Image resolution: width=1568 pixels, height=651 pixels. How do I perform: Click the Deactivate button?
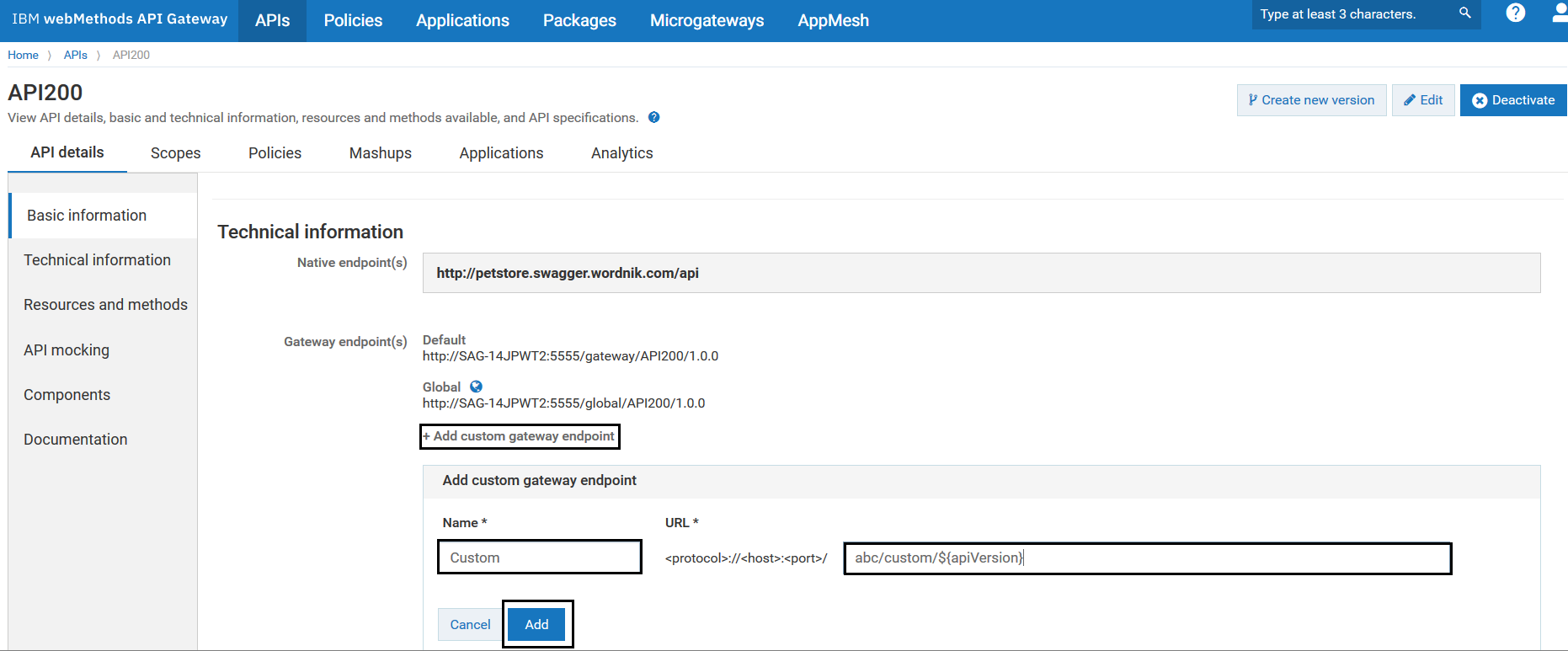tap(1513, 100)
